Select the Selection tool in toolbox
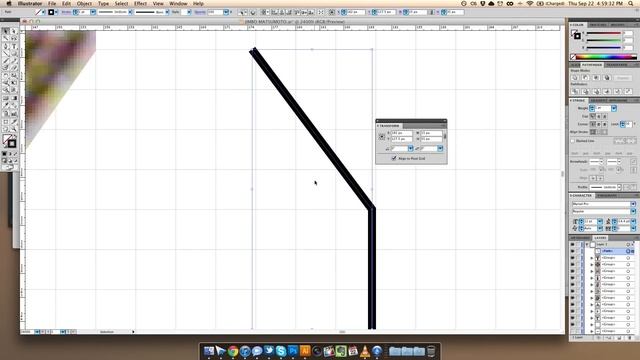Viewport: 640px width, 360px height. pos(6,31)
